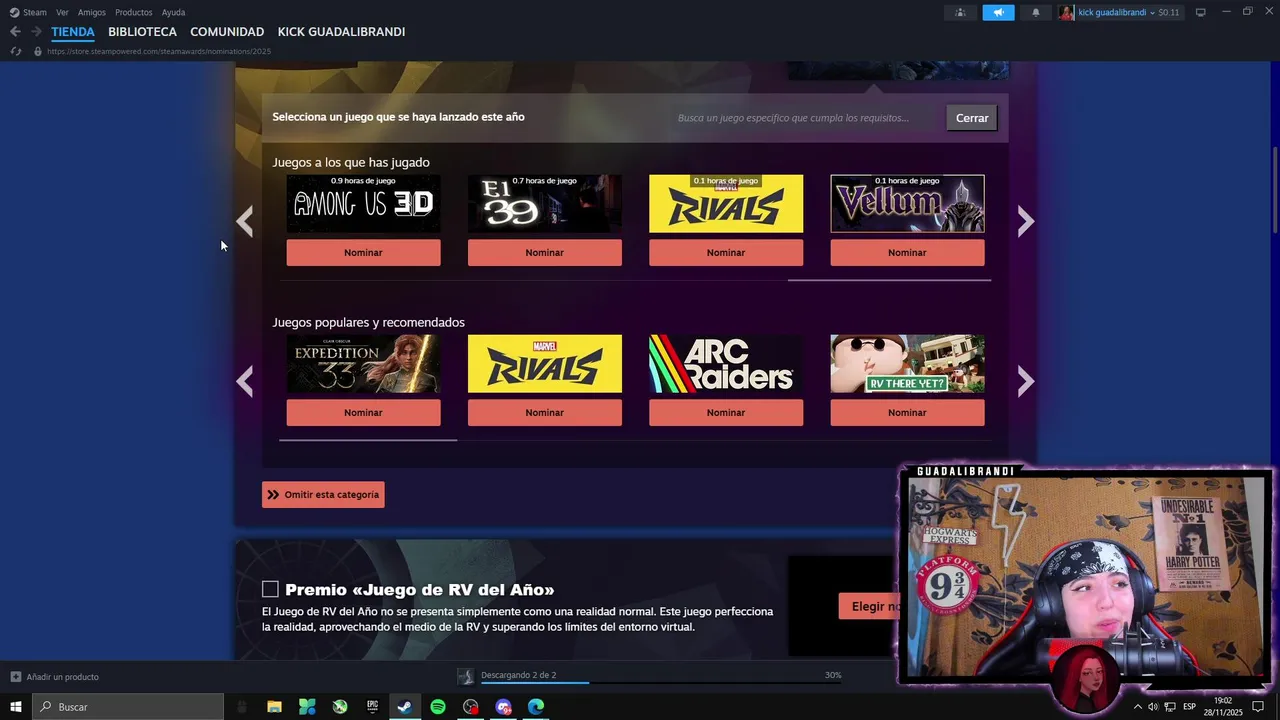Click the $0.11 wallet balance
Image resolution: width=1280 pixels, height=720 pixels.
point(1169,13)
